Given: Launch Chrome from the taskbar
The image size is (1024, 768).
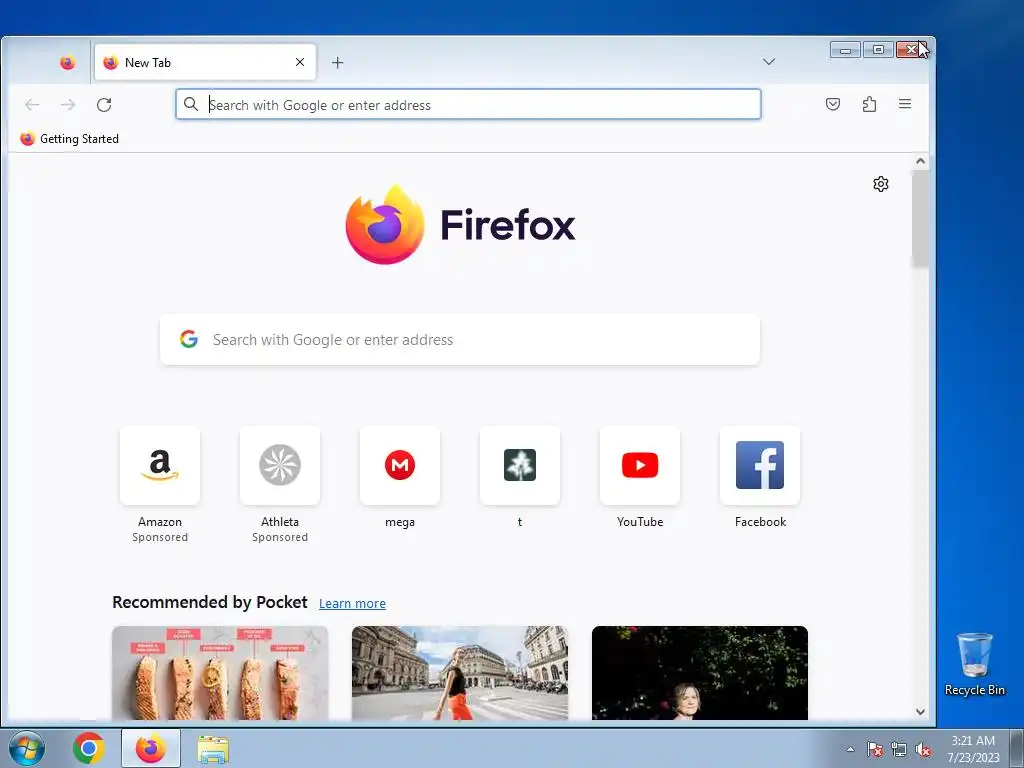Looking at the screenshot, I should pyautogui.click(x=88, y=748).
